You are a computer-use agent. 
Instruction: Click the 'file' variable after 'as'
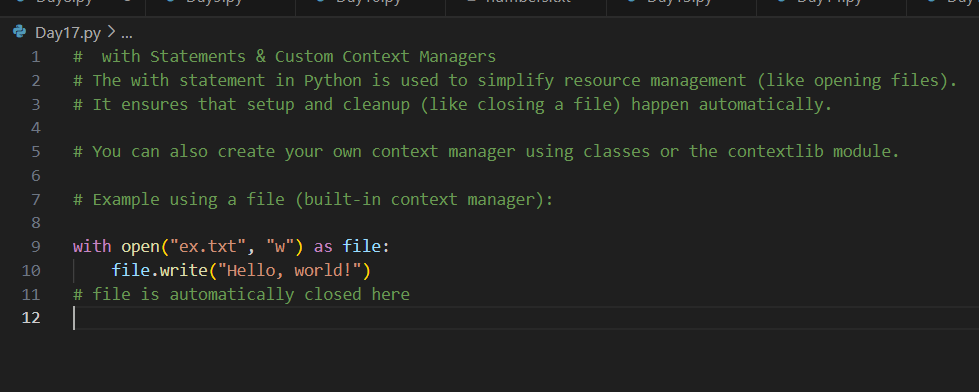click(x=362, y=247)
